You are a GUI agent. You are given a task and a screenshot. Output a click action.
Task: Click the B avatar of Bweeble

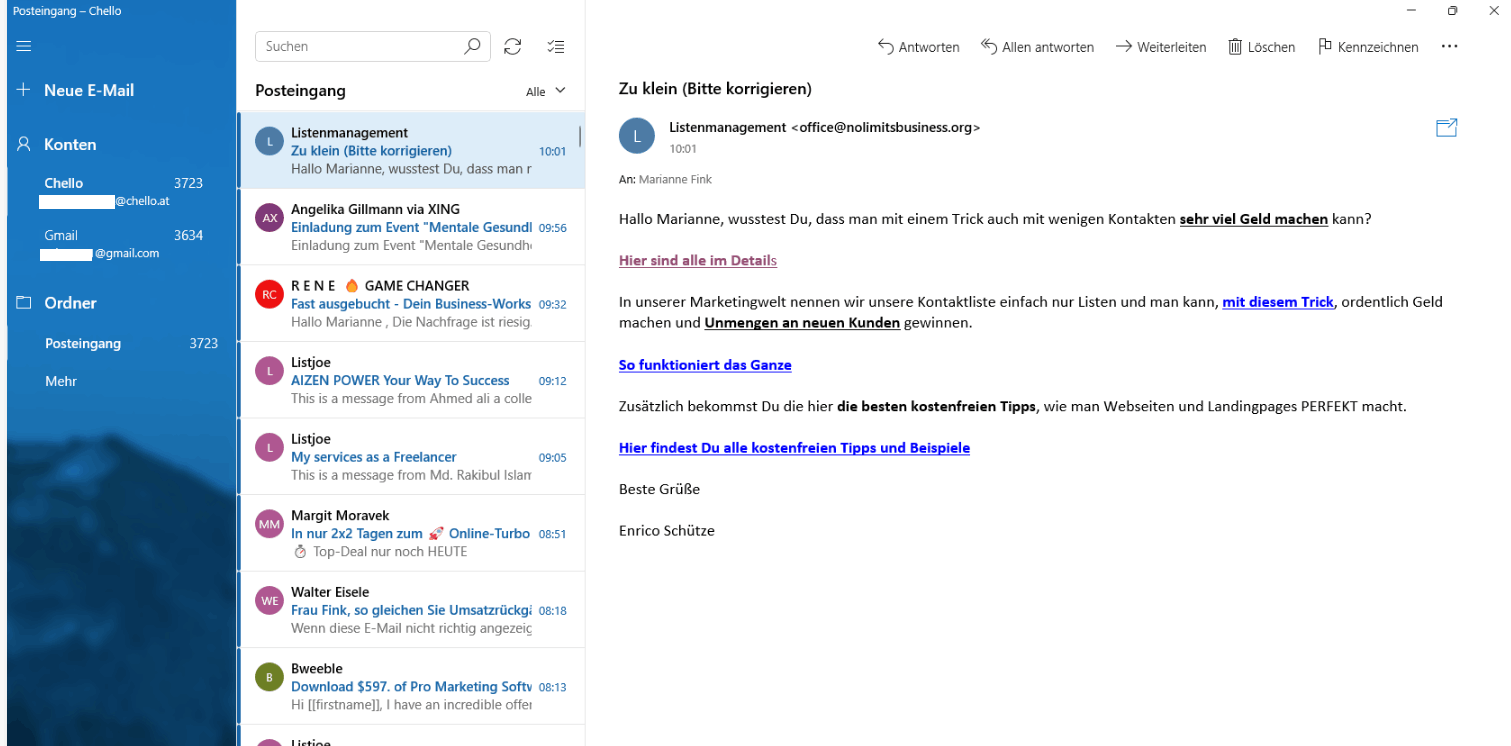click(x=269, y=677)
